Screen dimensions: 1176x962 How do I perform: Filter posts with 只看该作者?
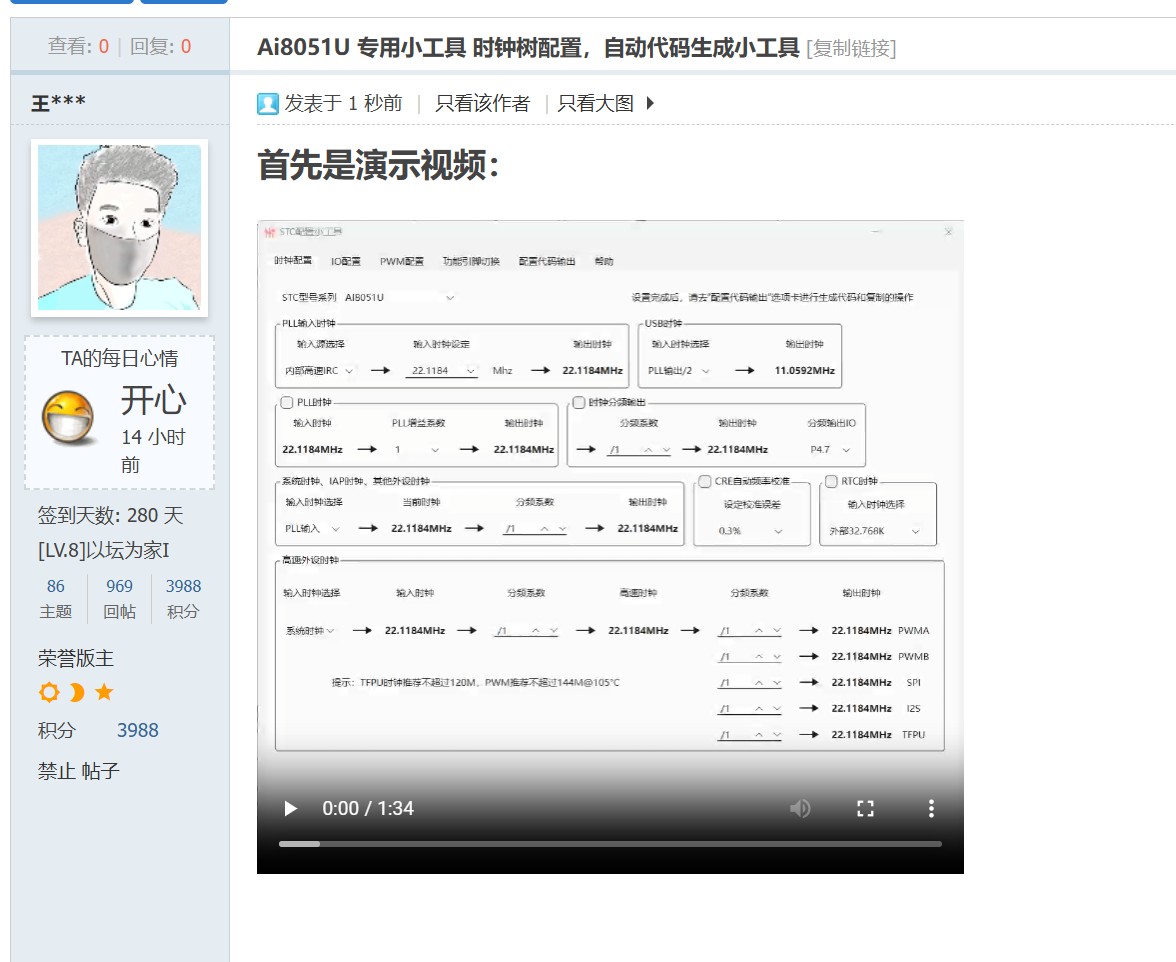pyautogui.click(x=482, y=103)
